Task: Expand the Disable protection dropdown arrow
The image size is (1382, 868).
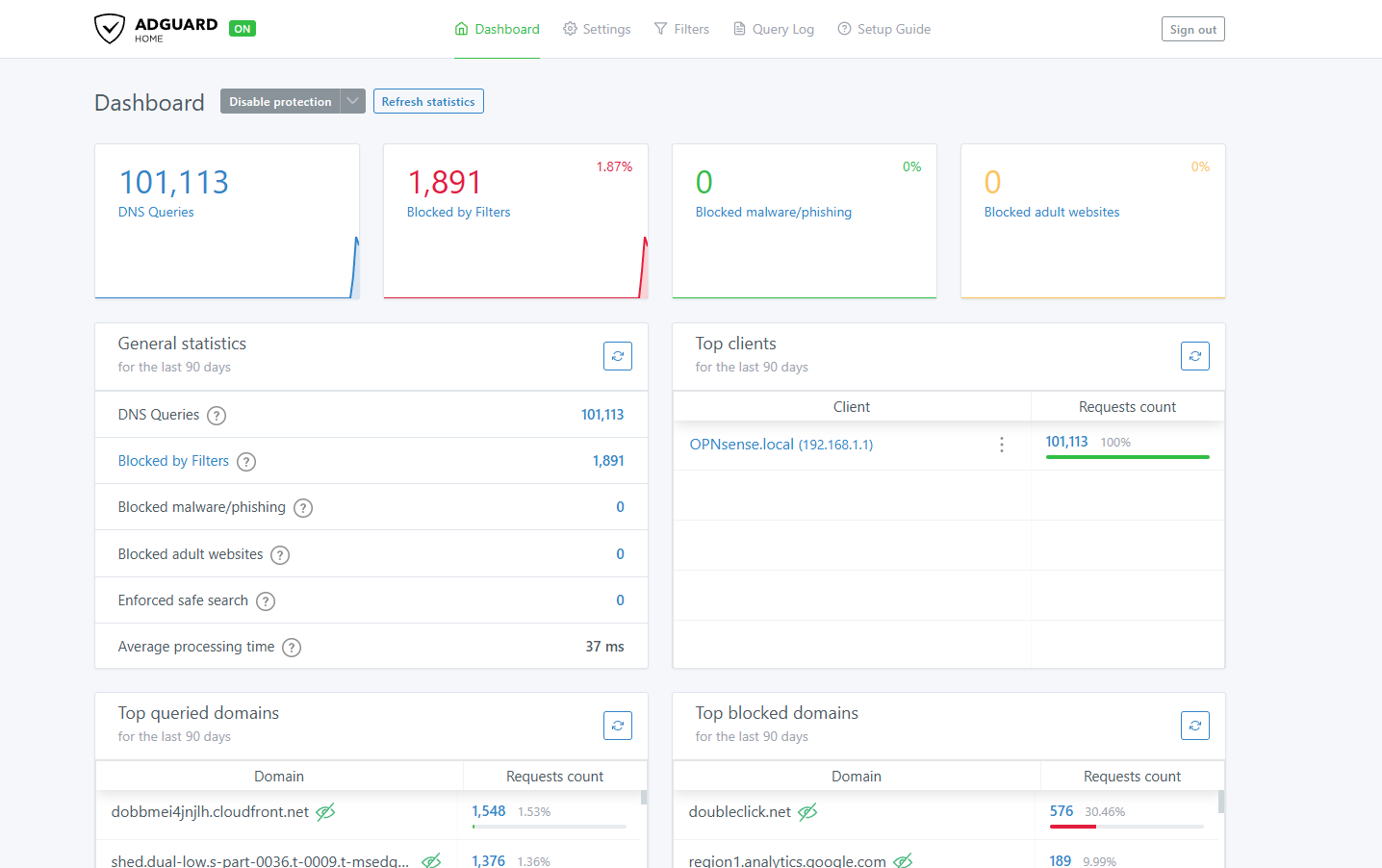Action: click(353, 101)
